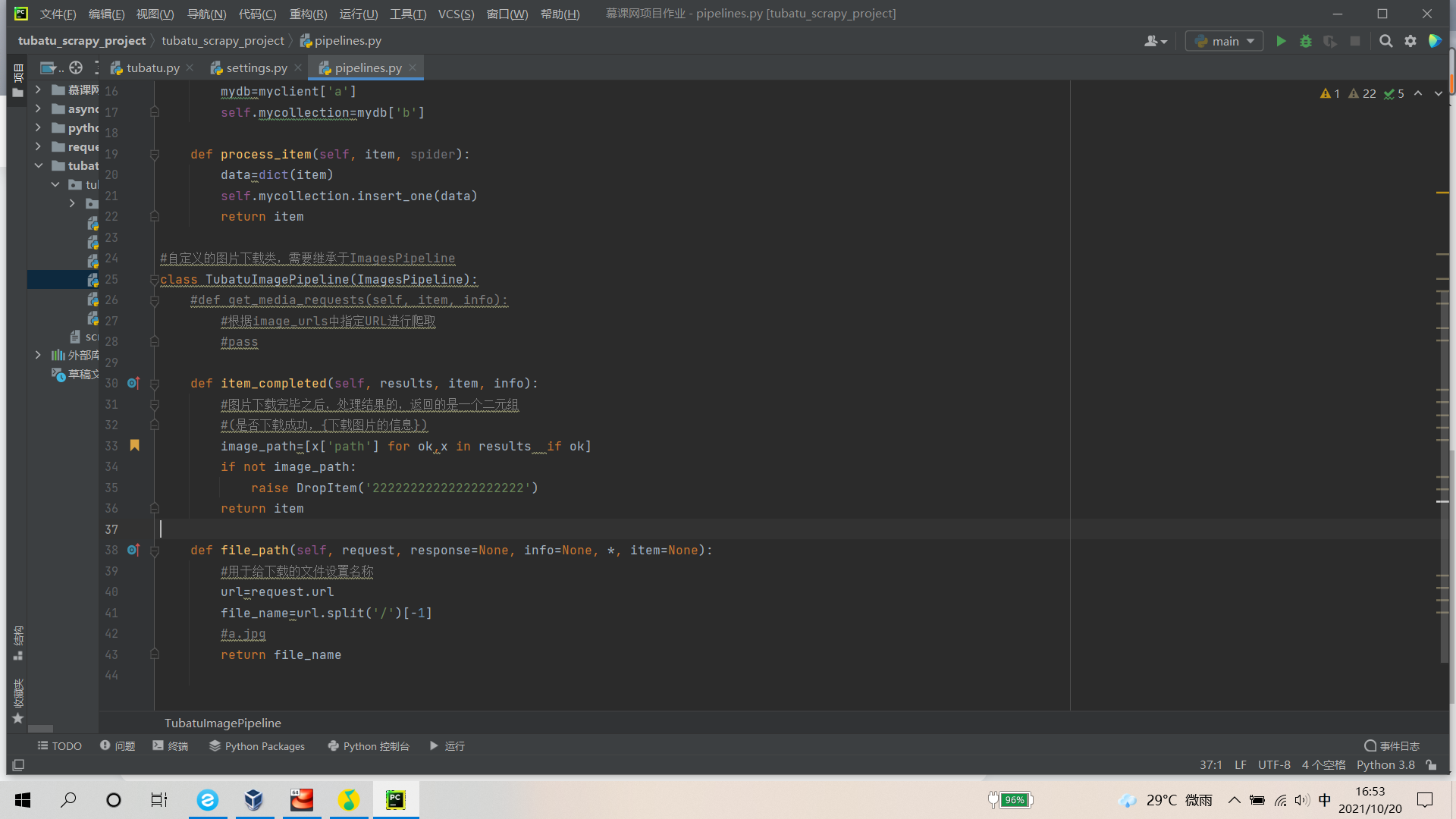Click the typo count 5 checkmark indicator

tap(1394, 93)
